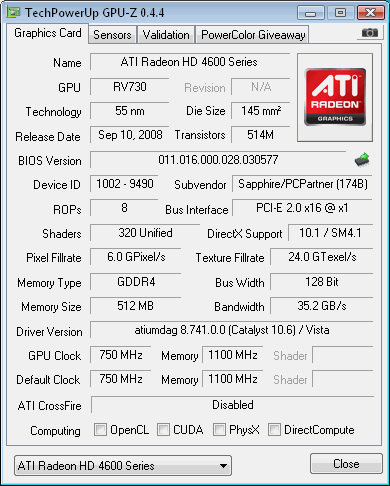Select the Graphics Card tab
The height and width of the screenshot is (486, 390).
48,33
